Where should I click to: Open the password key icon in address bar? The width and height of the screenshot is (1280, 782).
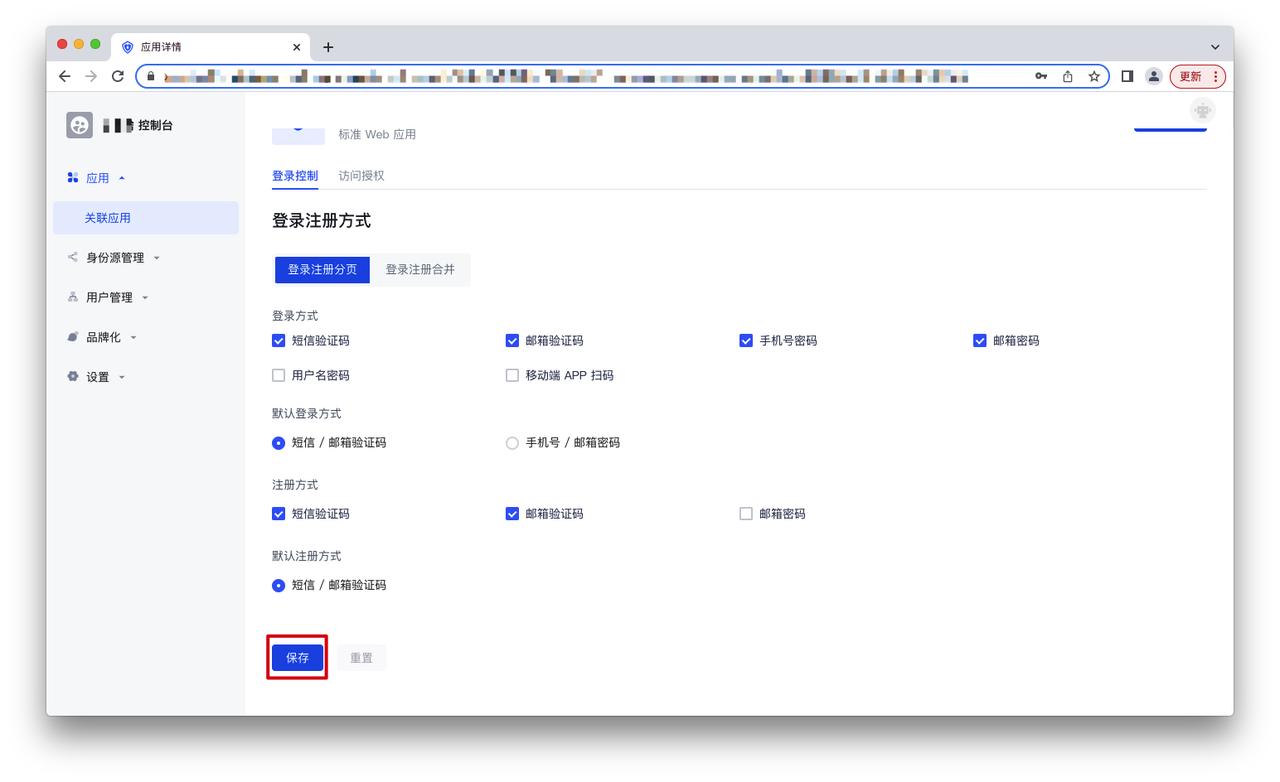(1041, 76)
